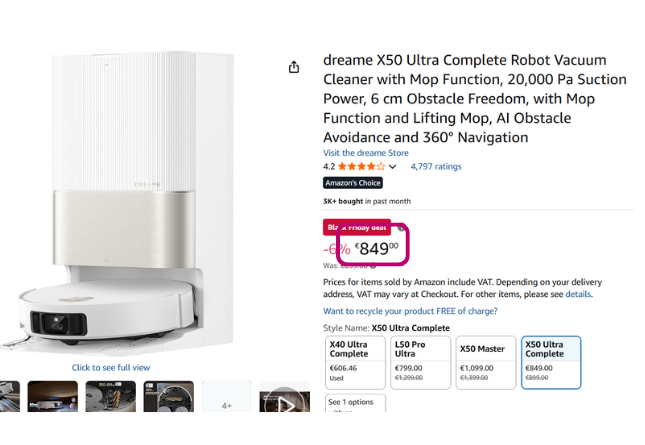645x445 pixels.
Task: Select the X50 Ultra Complete style
Action: [x=551, y=362]
